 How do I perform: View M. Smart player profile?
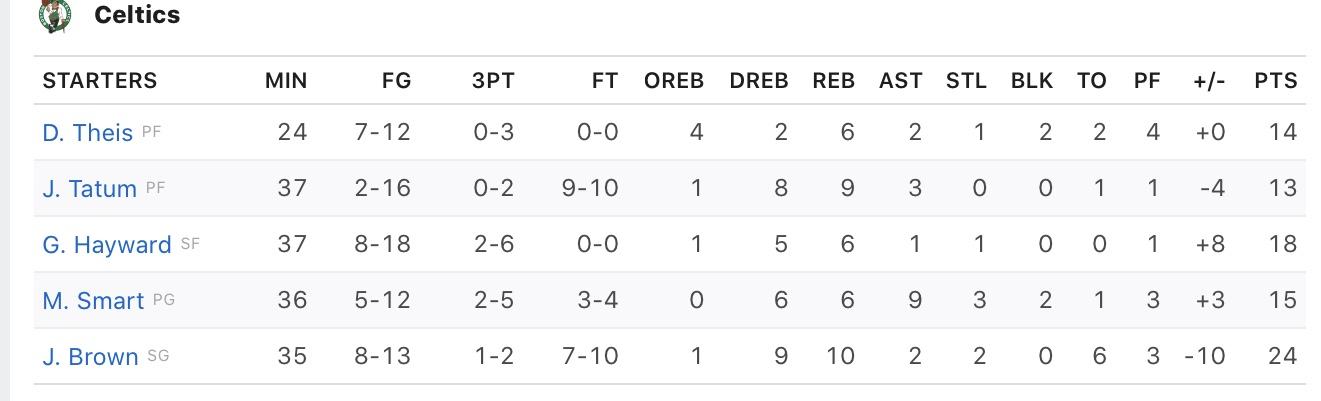point(94,300)
